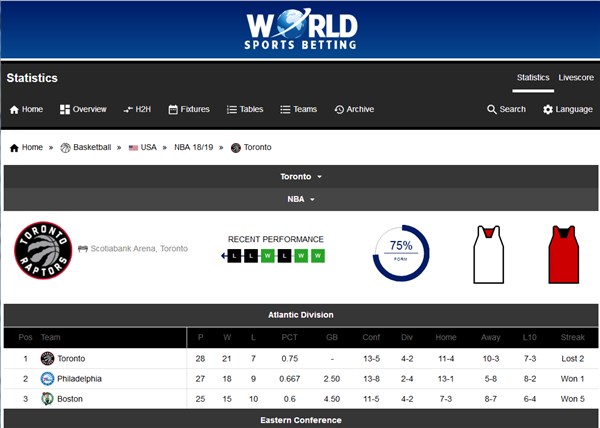This screenshot has width=600, height=428.
Task: Click the first green W result box
Action: [x=268, y=256]
